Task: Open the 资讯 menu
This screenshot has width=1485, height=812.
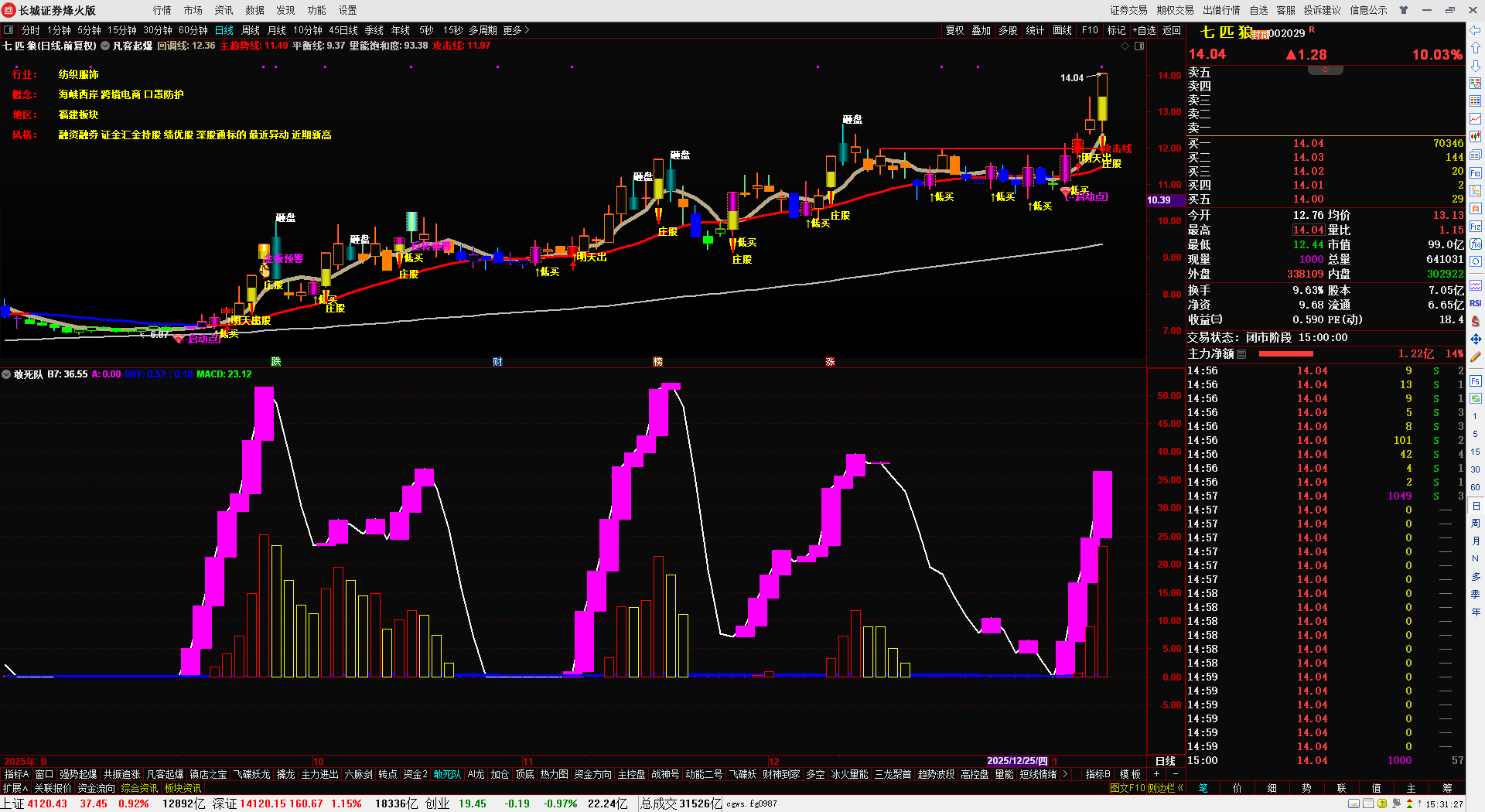Action: (x=224, y=10)
